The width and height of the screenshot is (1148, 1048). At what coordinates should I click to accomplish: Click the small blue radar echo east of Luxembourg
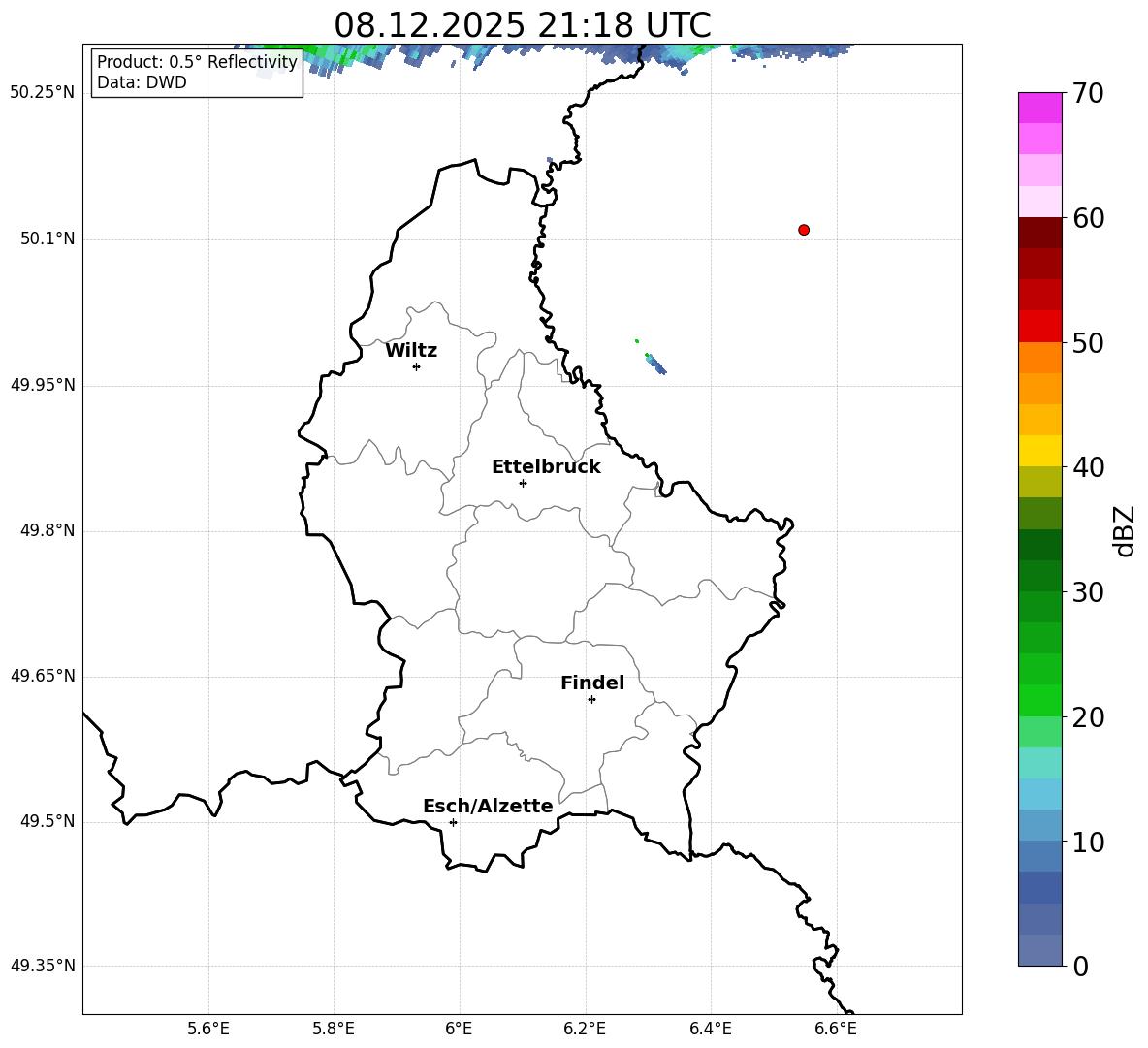(x=656, y=365)
